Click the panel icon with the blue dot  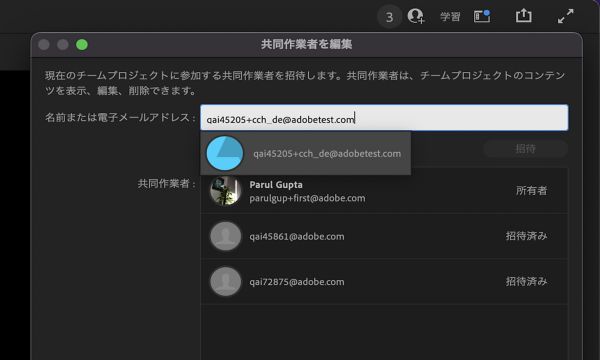[482, 16]
